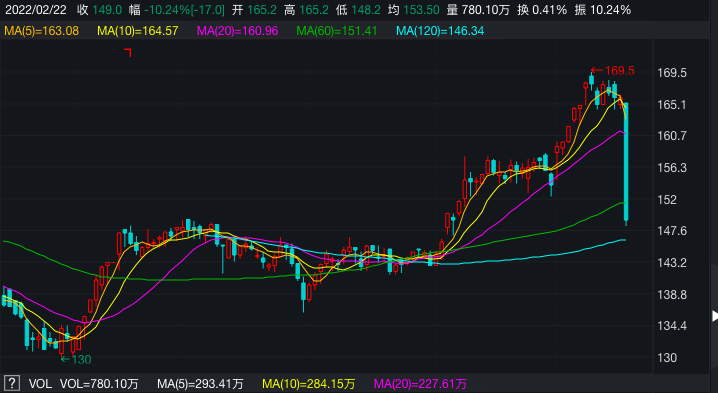The height and width of the screenshot is (393, 718).
Task: Click the VOL=780.10万 volume readout
Action: pos(99,383)
